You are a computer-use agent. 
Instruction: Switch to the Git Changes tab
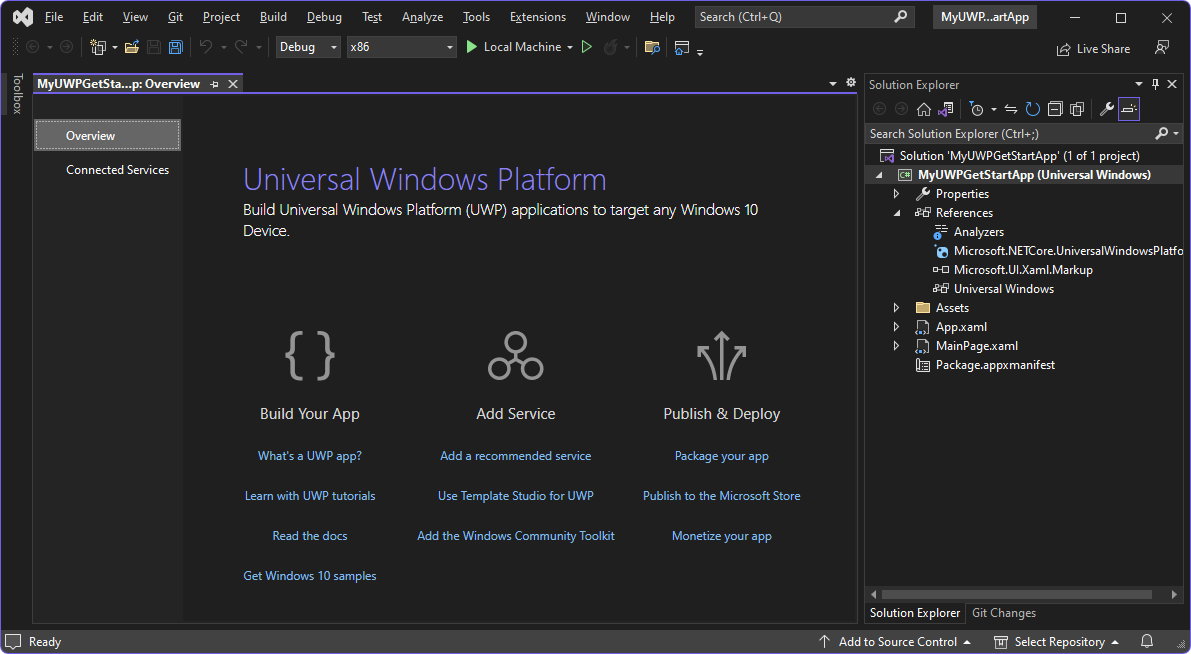tap(1003, 613)
